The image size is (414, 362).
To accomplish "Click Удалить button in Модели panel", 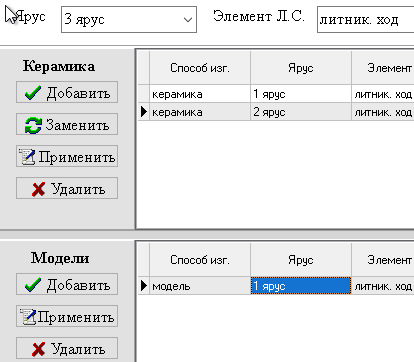I will click(x=67, y=348).
